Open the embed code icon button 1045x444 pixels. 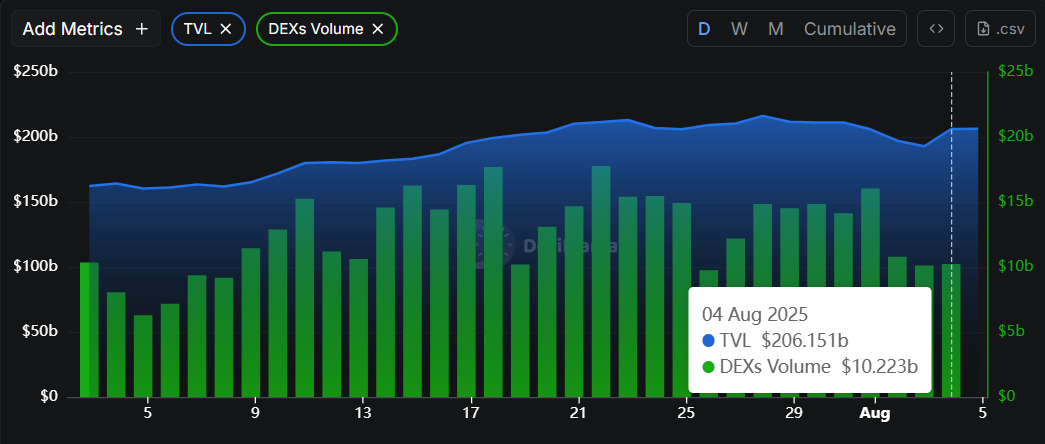936,29
